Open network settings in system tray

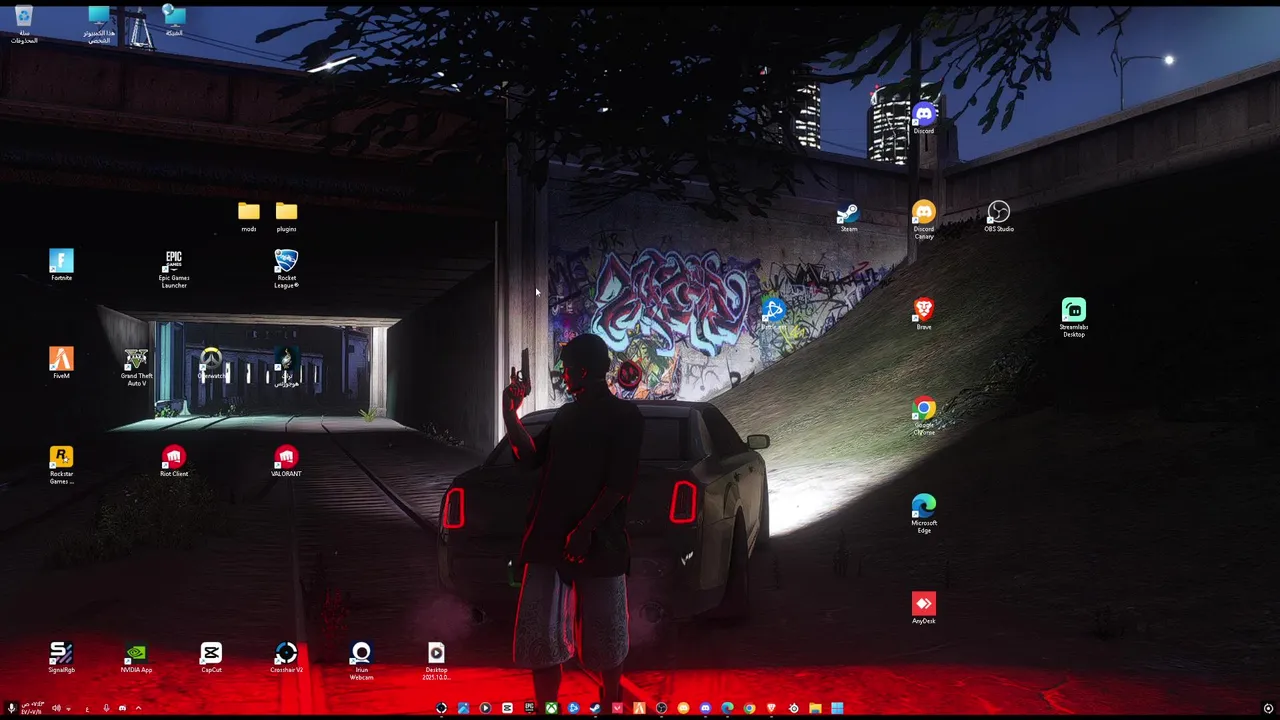tap(68, 709)
